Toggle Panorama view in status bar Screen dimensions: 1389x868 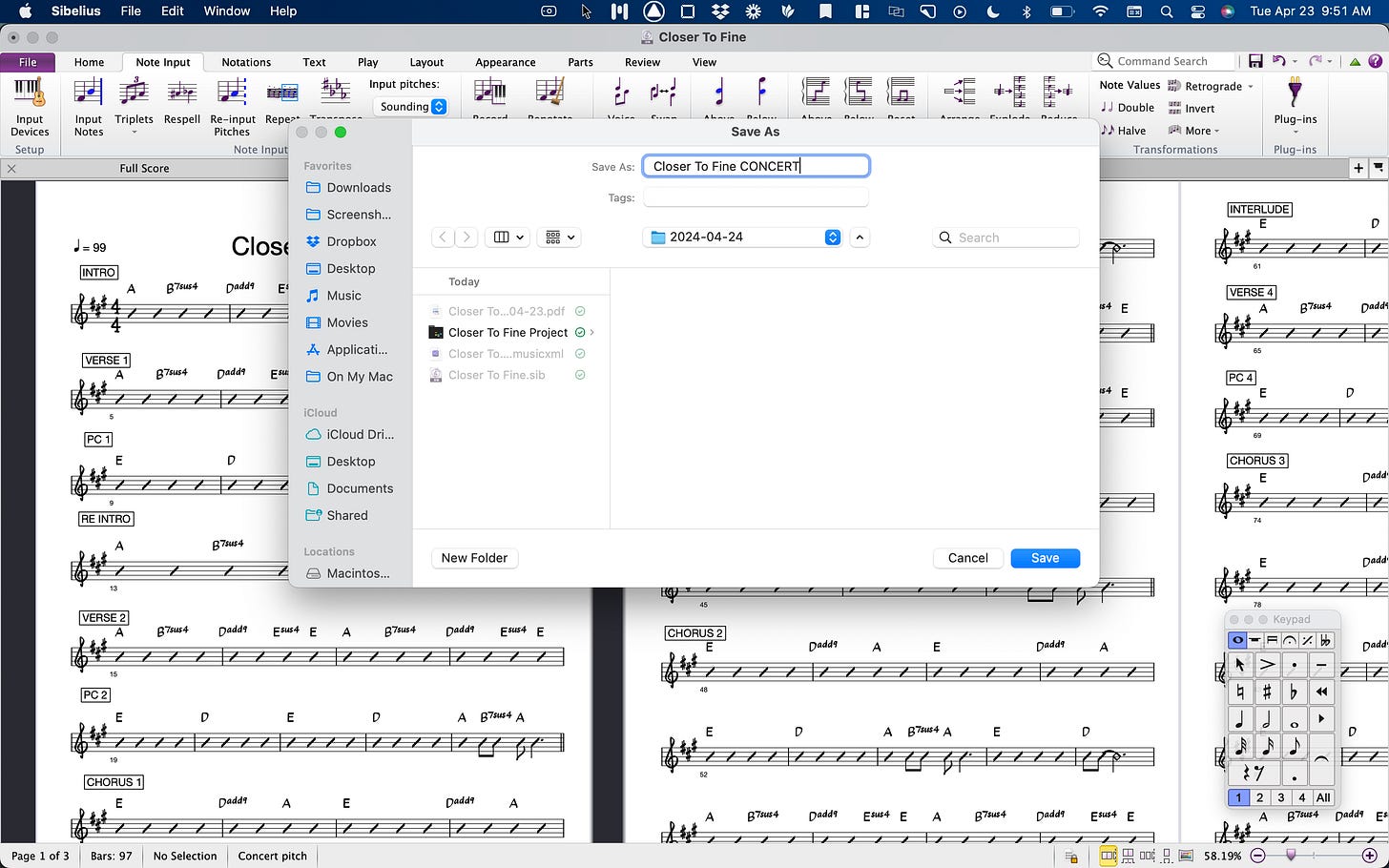point(1186,856)
